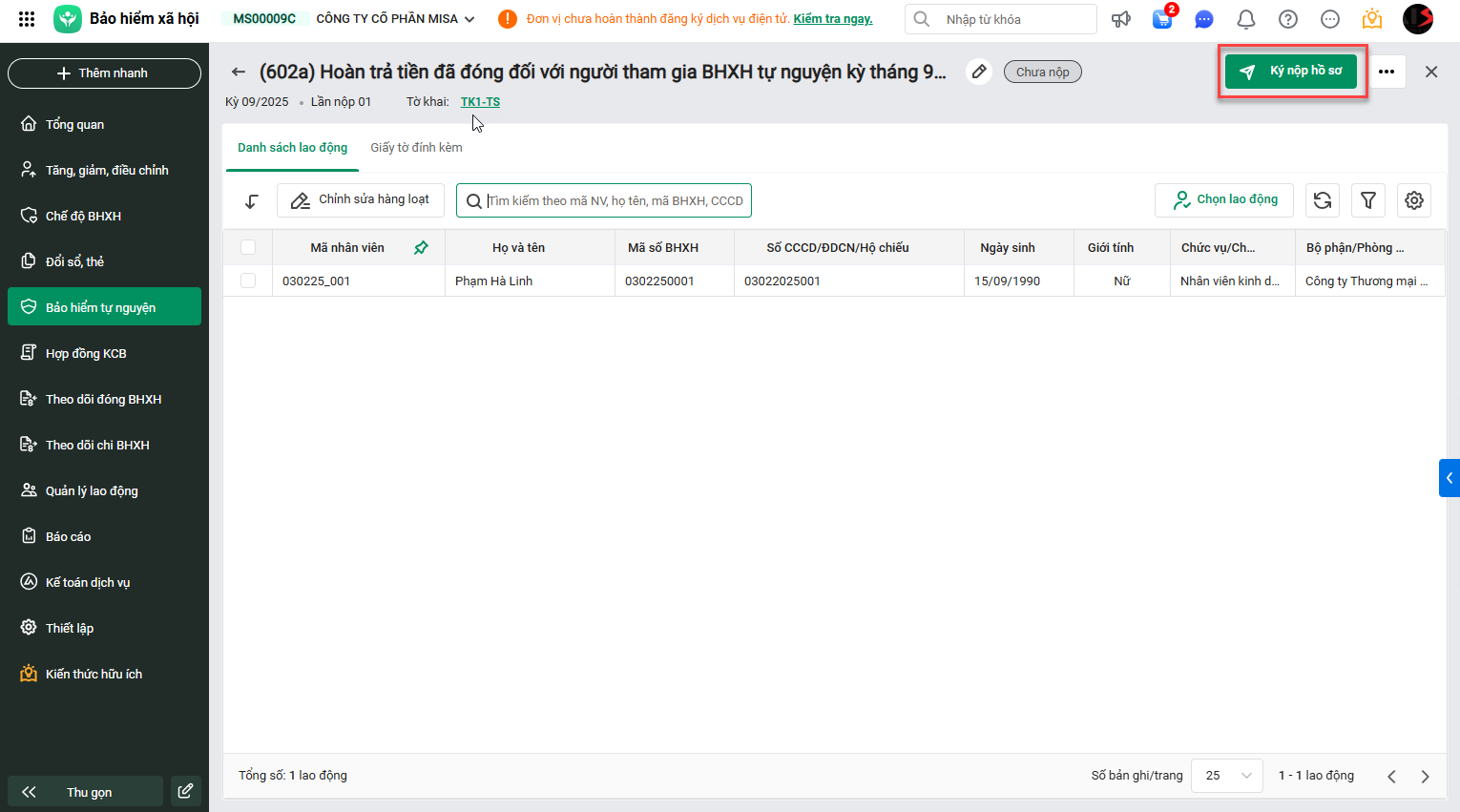This screenshot has height=812, width=1460.
Task: Check the row for 030225_001
Action: coord(248,281)
